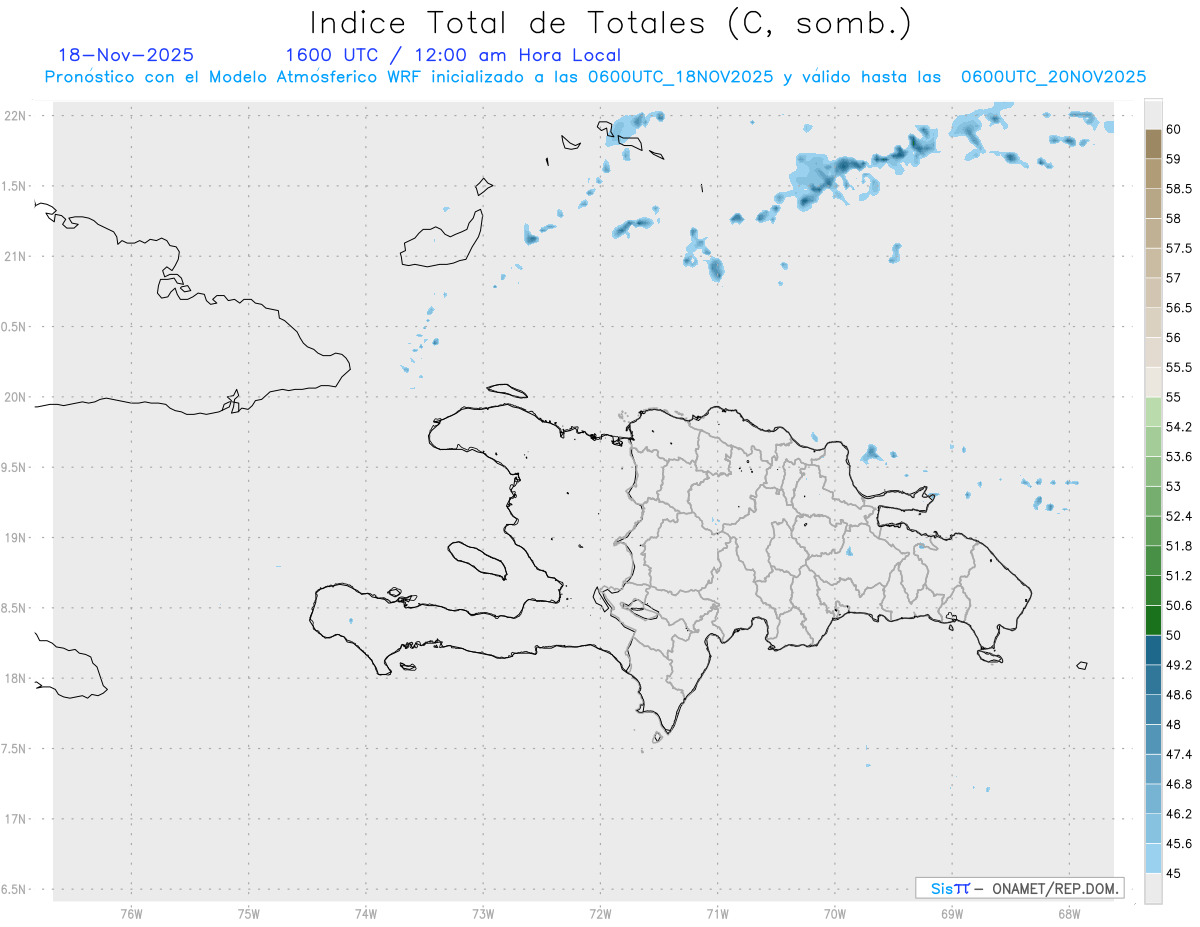Click the colorbar value '48.6'
The image size is (1200, 927).
pos(1179,695)
